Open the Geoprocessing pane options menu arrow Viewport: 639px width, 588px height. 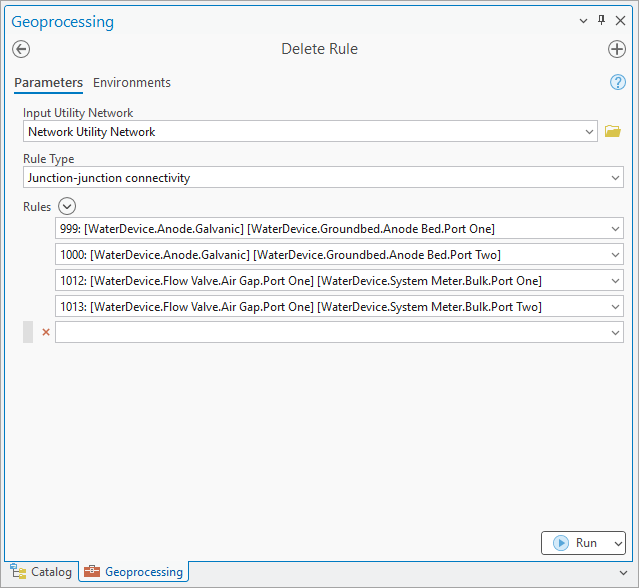tap(584, 20)
